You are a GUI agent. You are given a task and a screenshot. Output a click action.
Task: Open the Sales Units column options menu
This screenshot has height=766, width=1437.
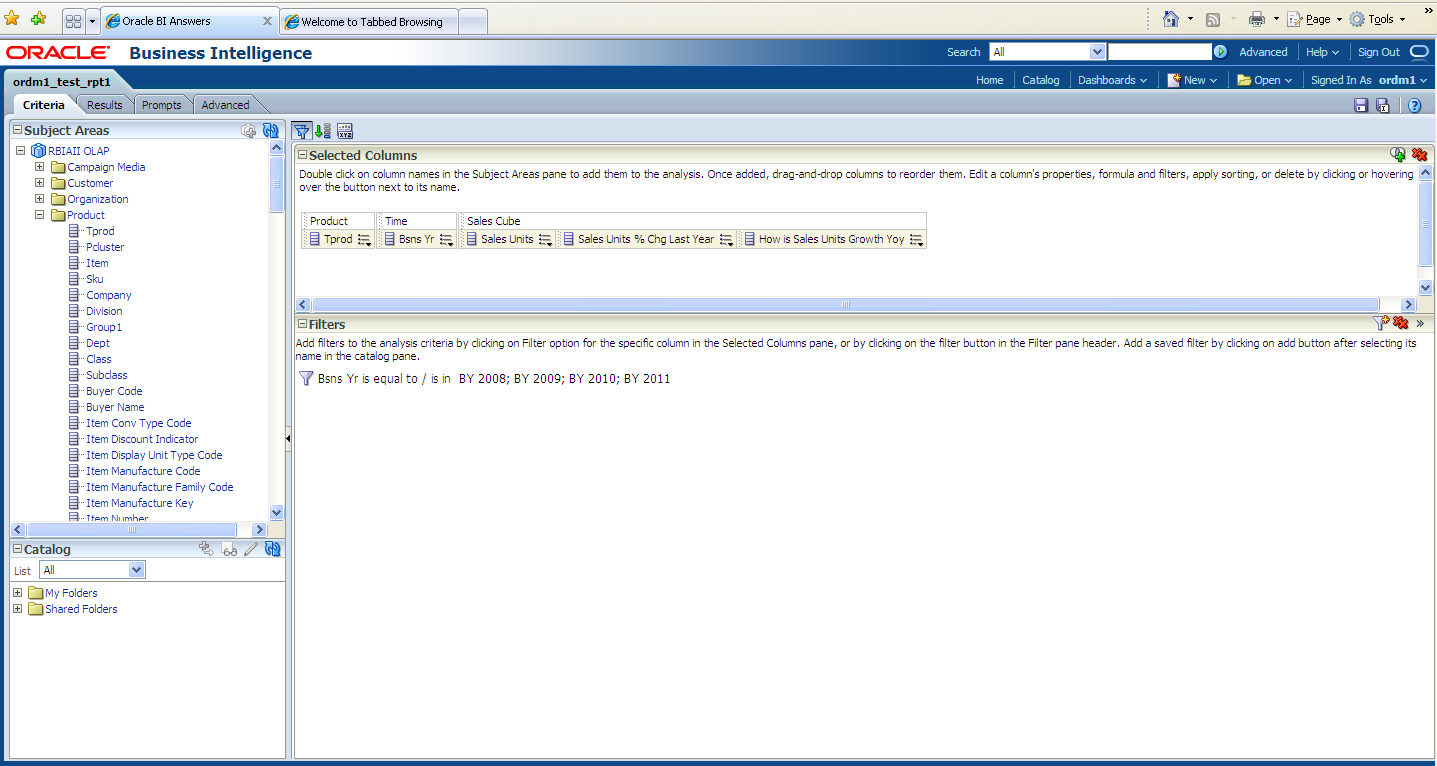[545, 240]
